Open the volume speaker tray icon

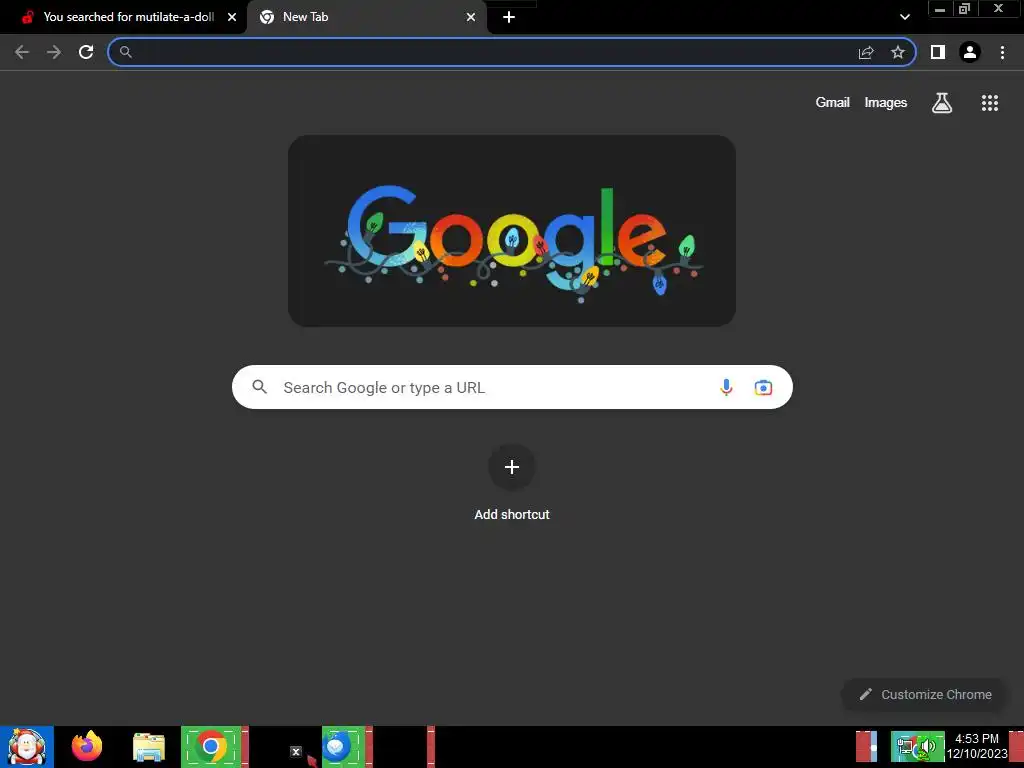[x=928, y=746]
